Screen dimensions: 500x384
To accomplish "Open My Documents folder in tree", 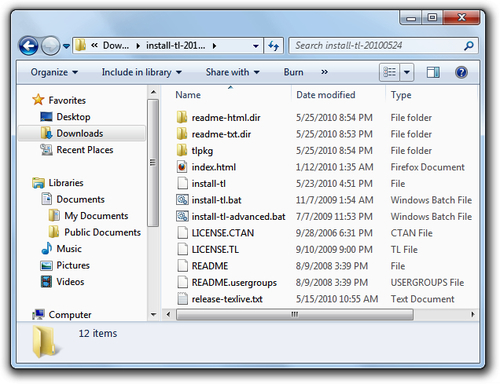I will [x=96, y=216].
